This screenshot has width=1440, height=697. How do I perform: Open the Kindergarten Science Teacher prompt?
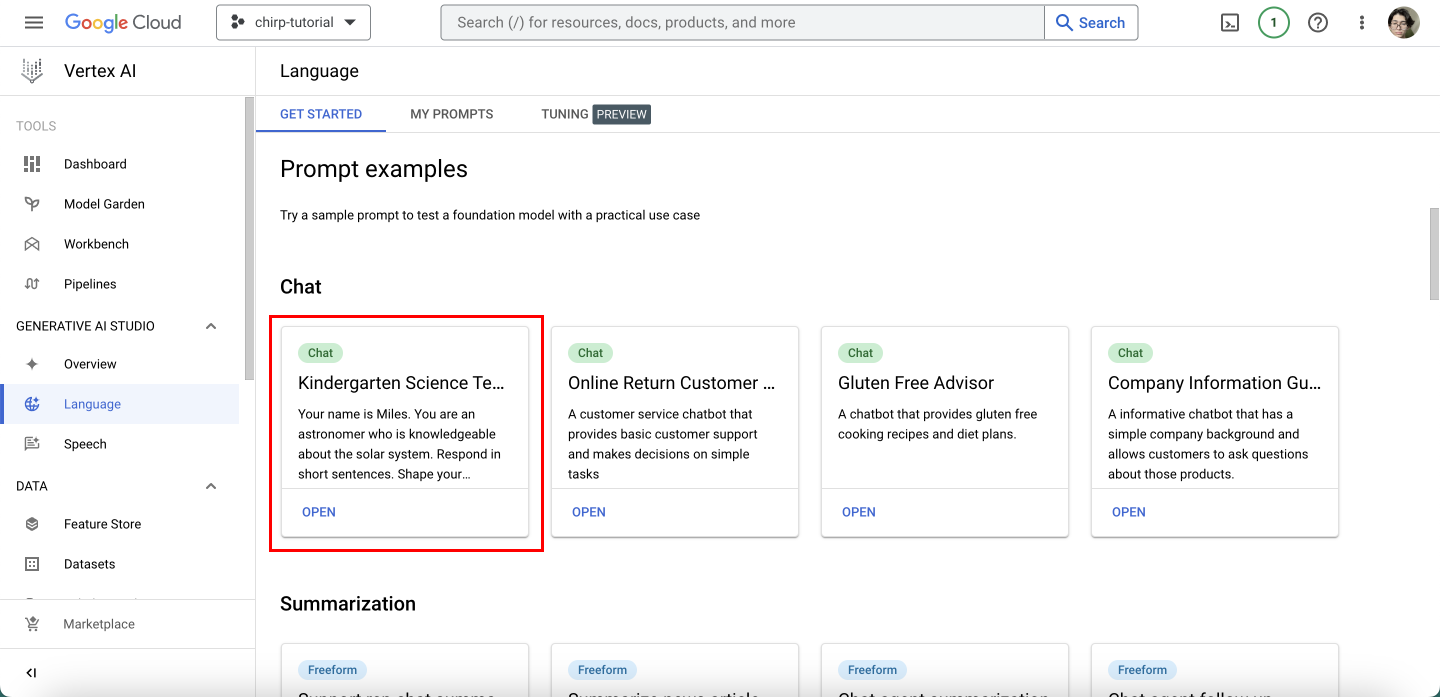pyautogui.click(x=319, y=512)
